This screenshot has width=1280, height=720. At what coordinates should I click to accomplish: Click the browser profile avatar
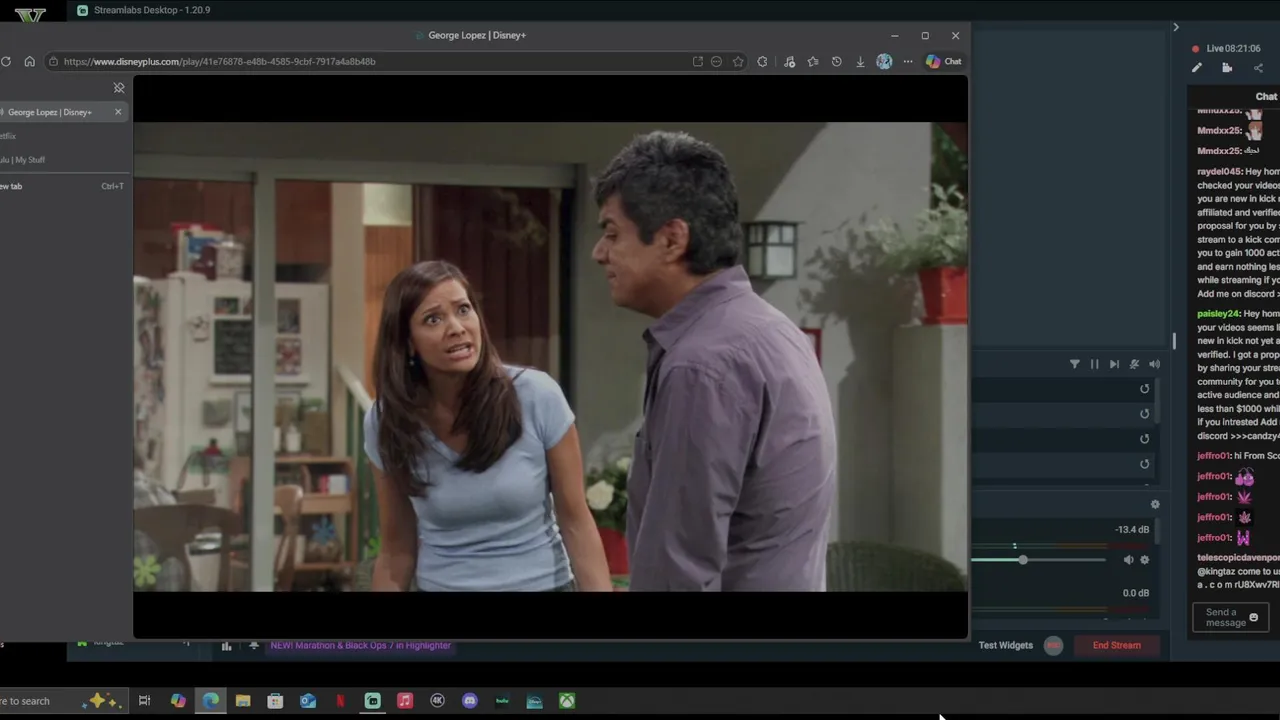[884, 61]
